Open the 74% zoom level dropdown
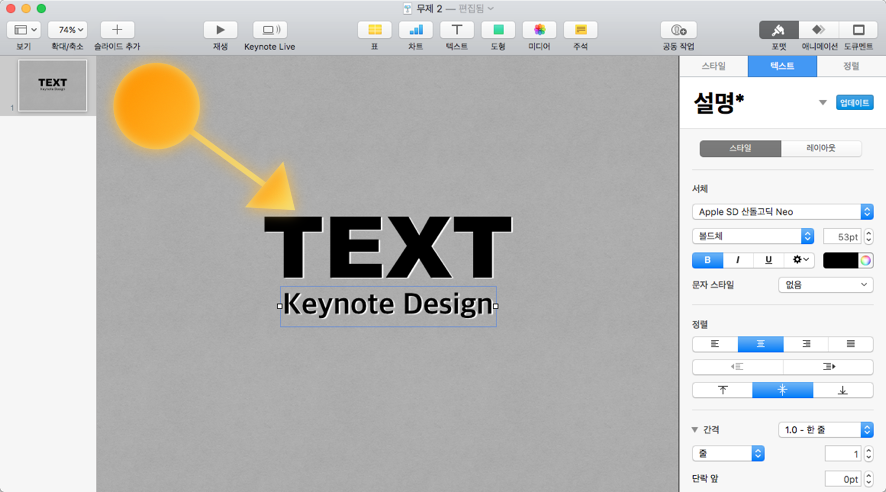Screen dimensions: 886x492 [x=67, y=29]
